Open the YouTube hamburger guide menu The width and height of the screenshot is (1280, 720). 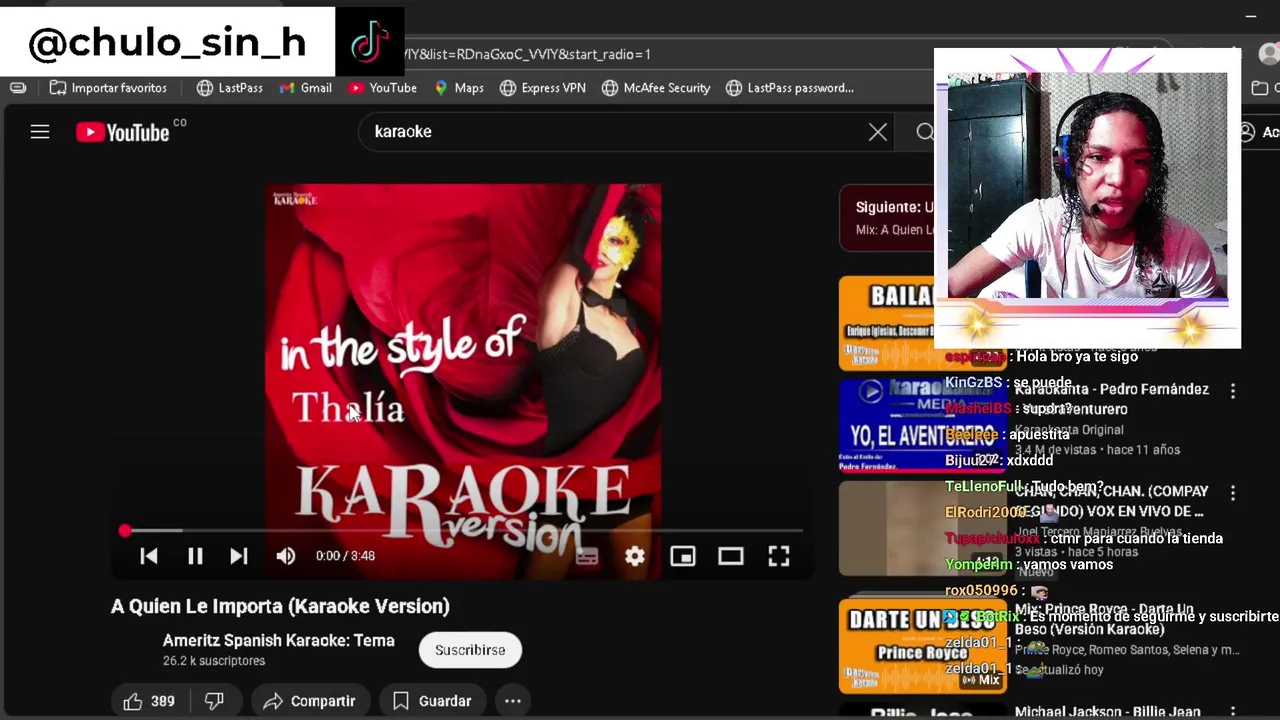(40, 131)
